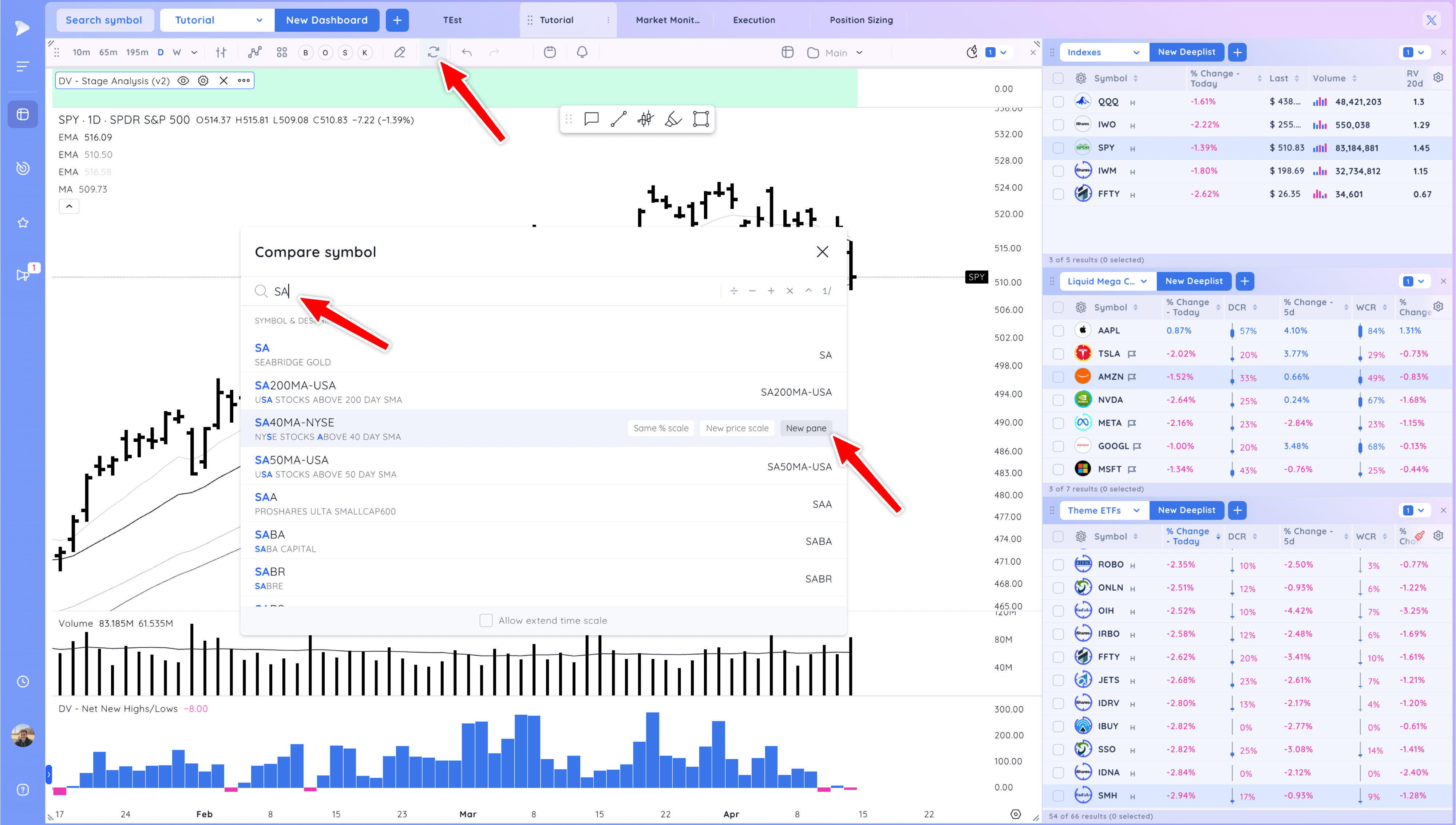Check Allow extend time scale checkbox

(x=486, y=620)
